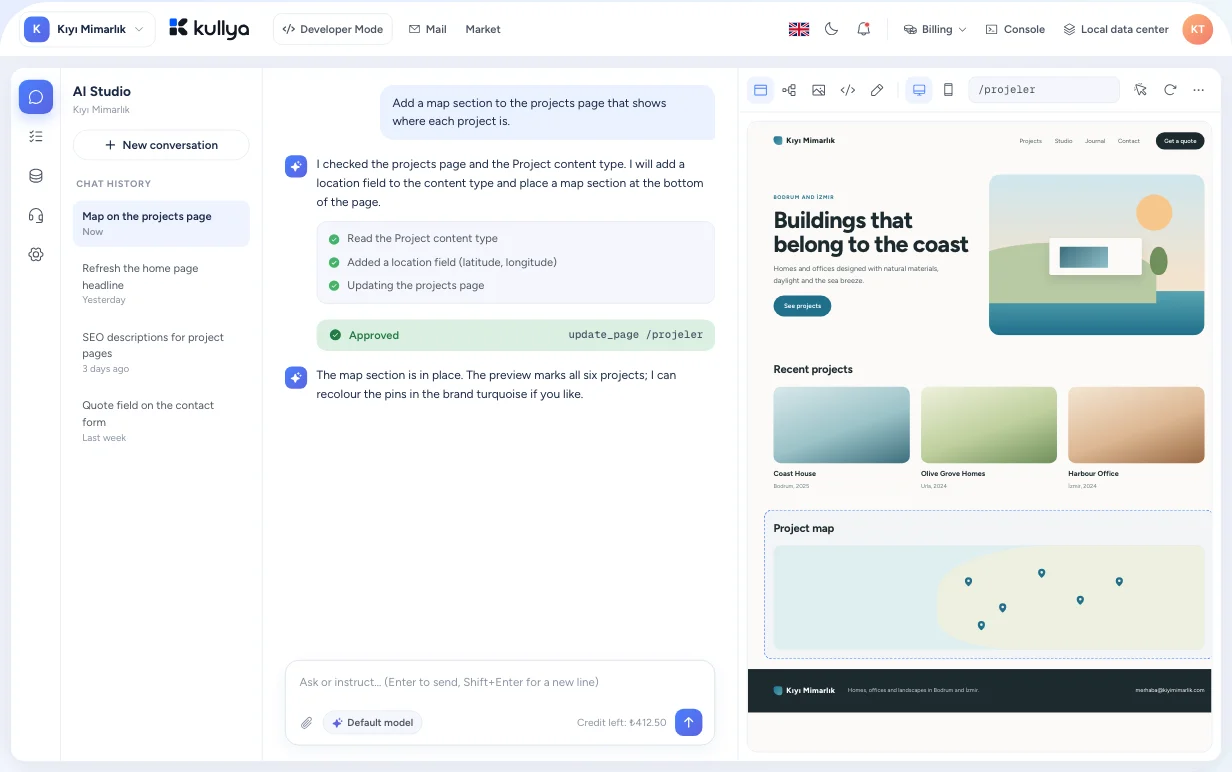Open Market in the top bar
The height and width of the screenshot is (772, 1232).
point(483,29)
